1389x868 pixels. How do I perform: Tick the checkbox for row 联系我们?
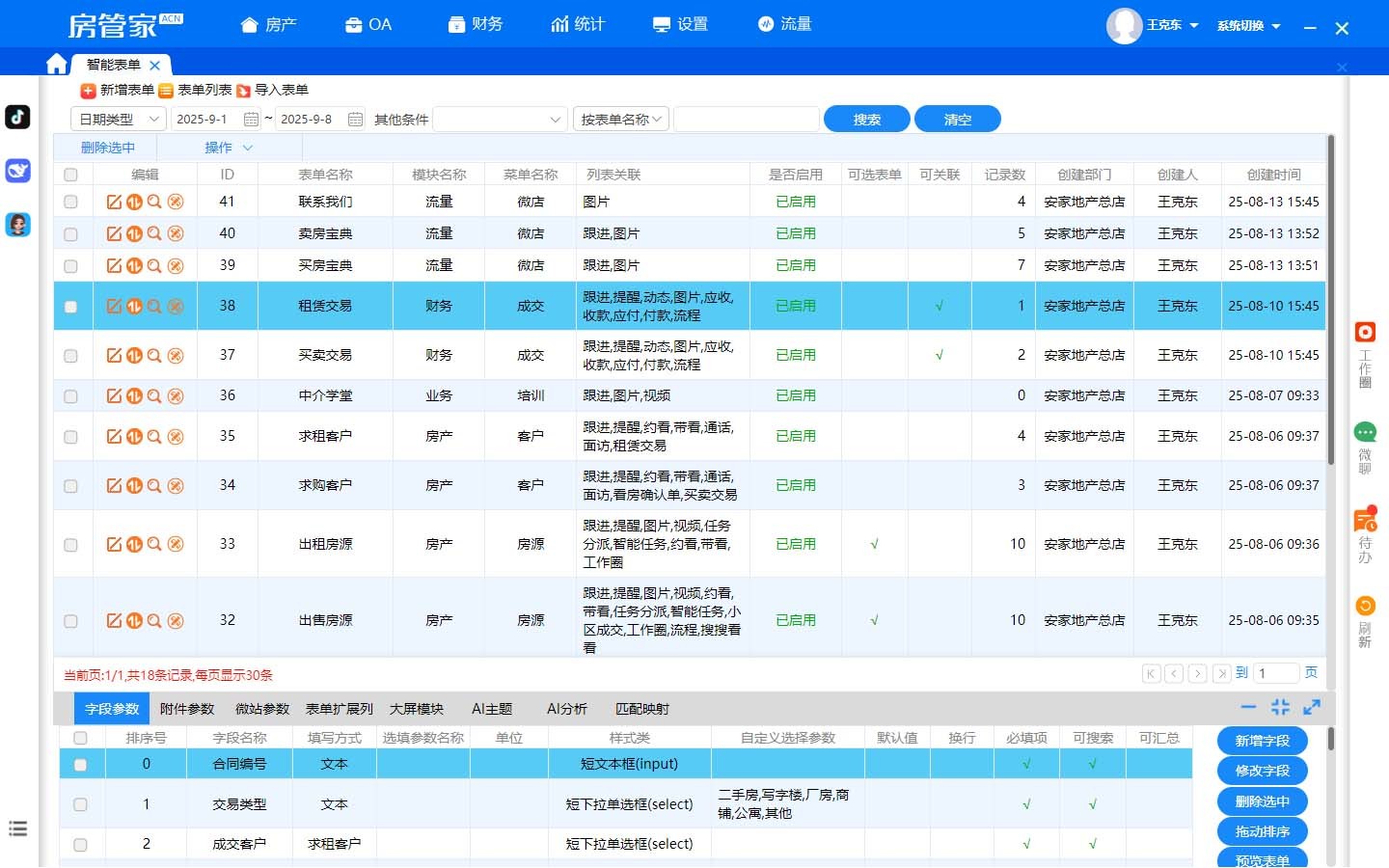70,202
